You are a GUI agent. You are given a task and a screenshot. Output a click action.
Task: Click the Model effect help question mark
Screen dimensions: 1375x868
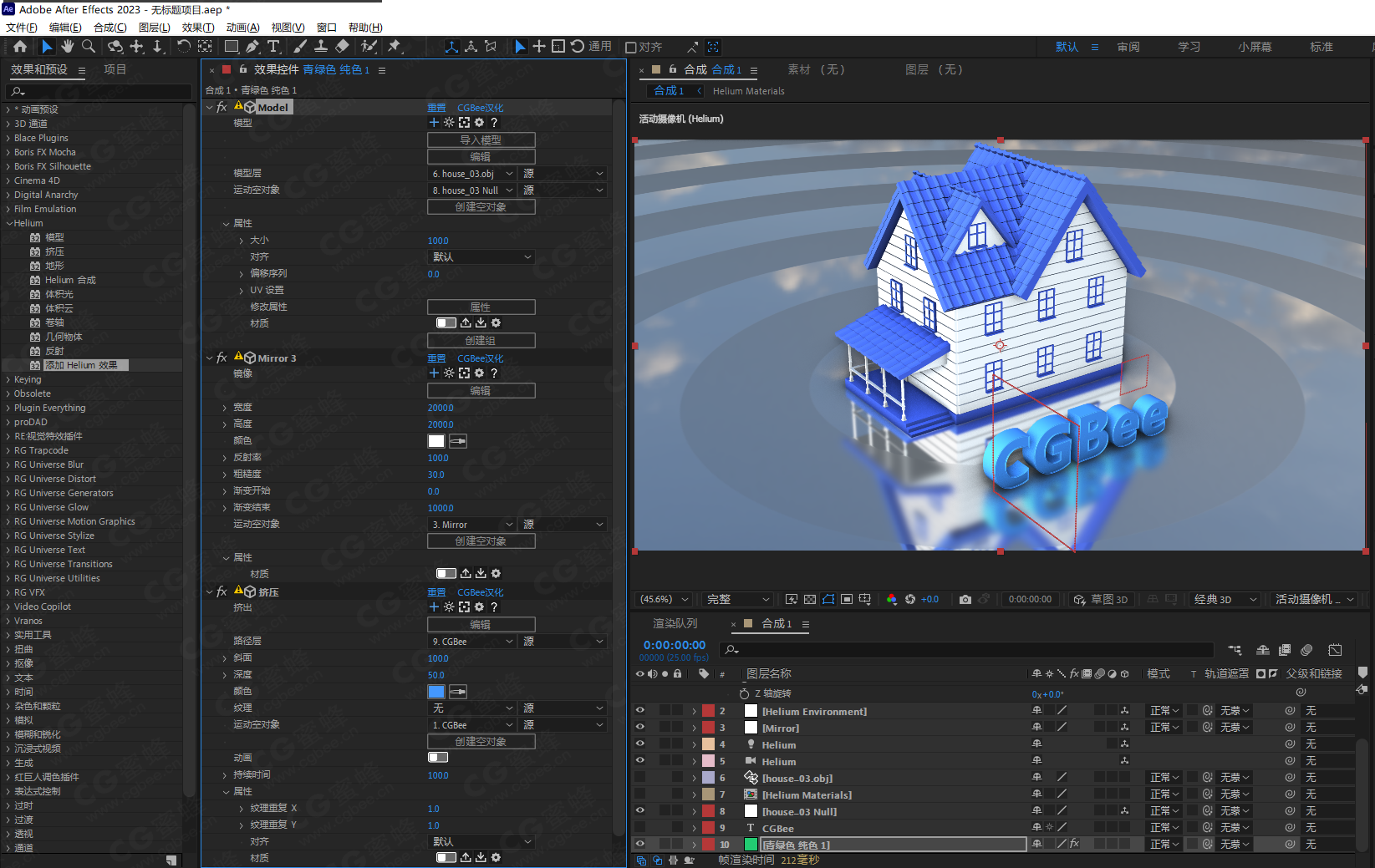pyautogui.click(x=494, y=123)
